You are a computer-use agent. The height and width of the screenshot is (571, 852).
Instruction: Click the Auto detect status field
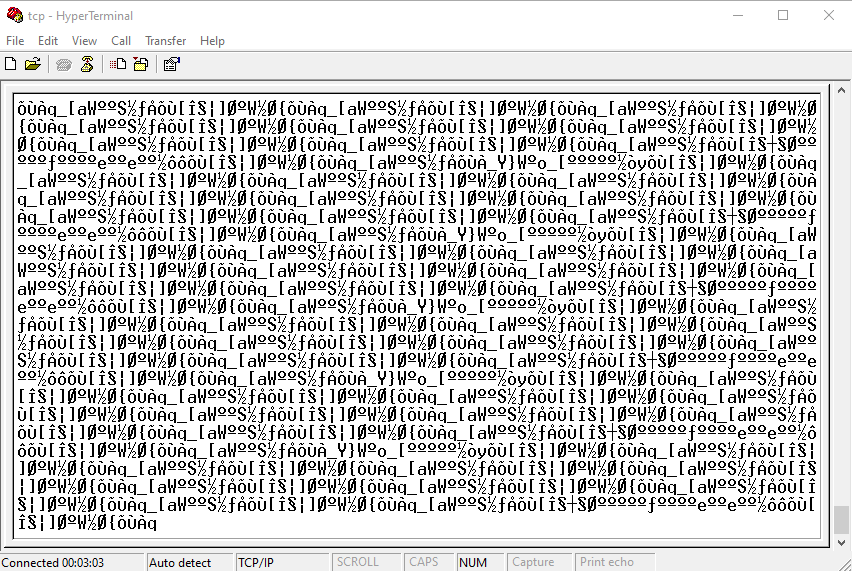click(x=190, y=562)
